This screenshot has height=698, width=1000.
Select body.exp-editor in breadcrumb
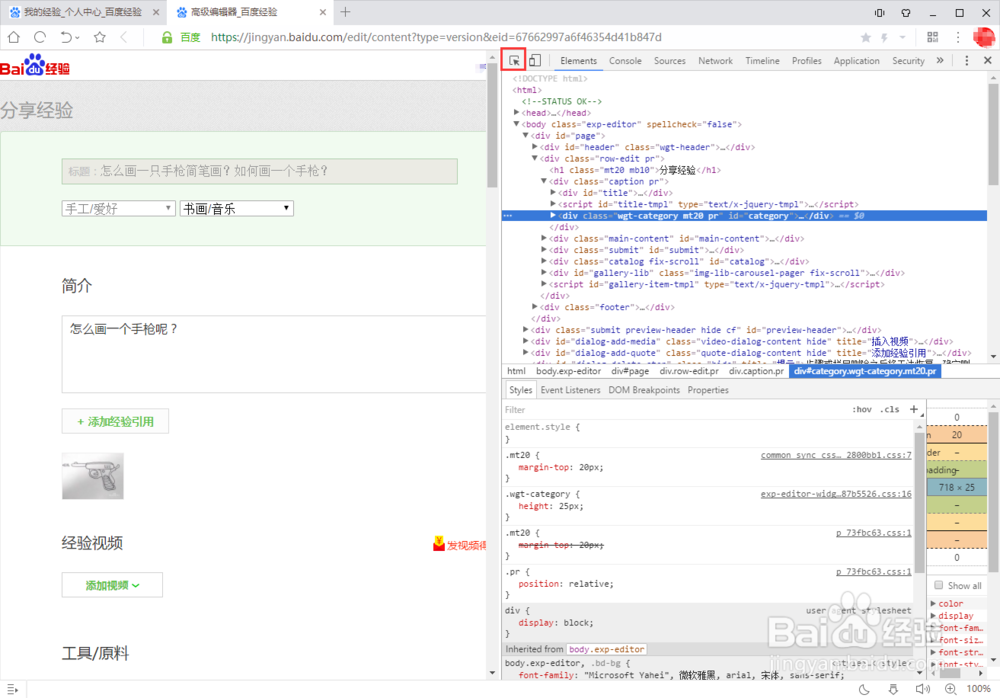pyautogui.click(x=568, y=371)
